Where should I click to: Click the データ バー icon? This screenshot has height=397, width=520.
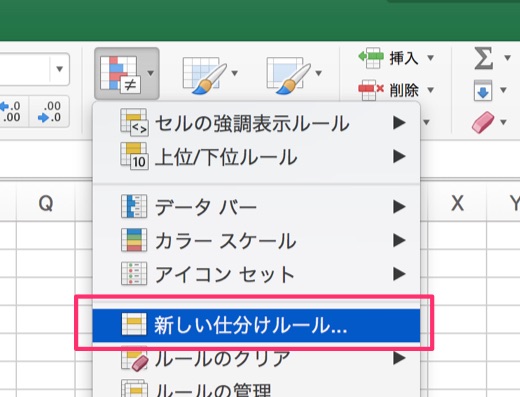coord(134,206)
